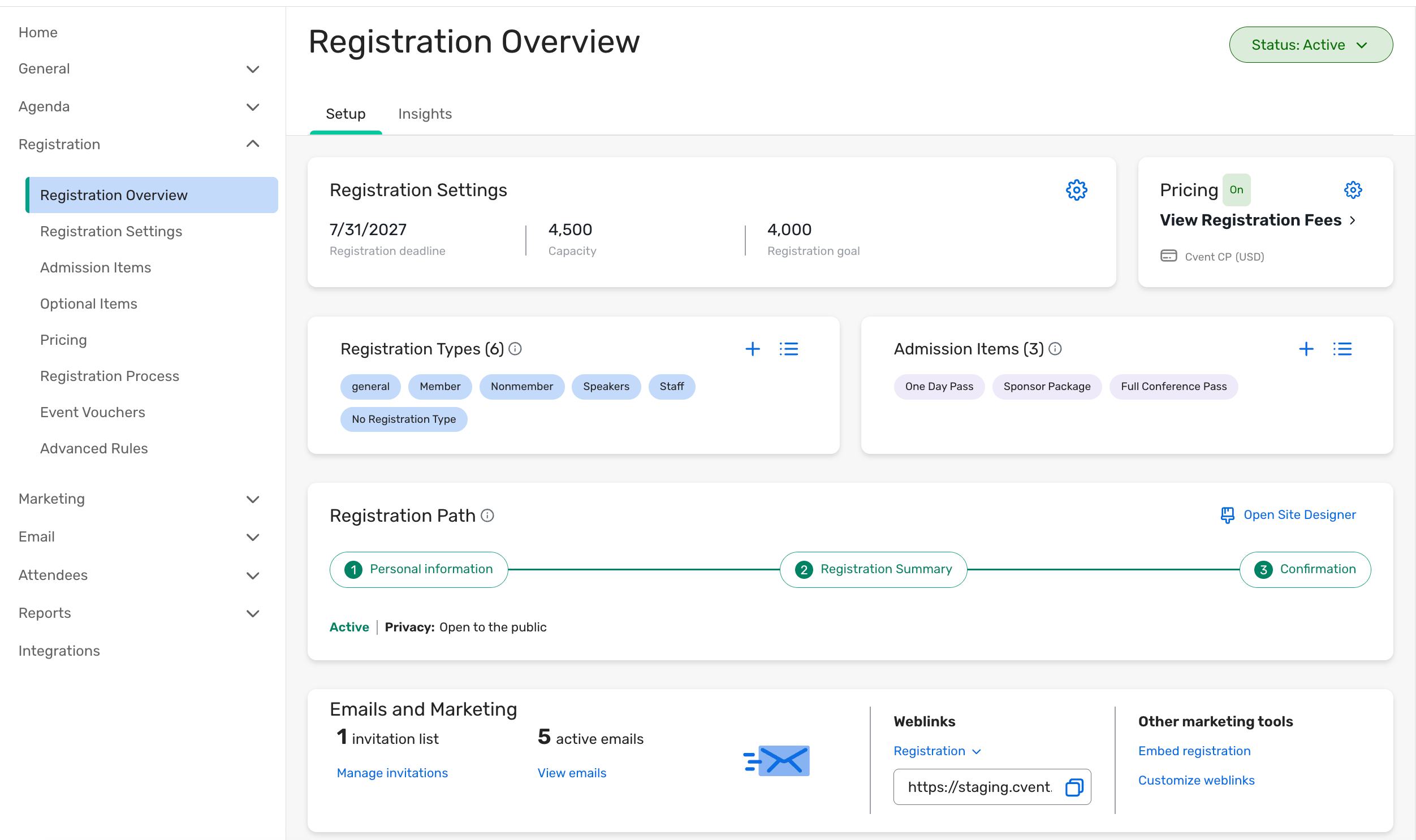The image size is (1416, 840).
Task: Click the Manage invitations link
Action: [x=392, y=773]
